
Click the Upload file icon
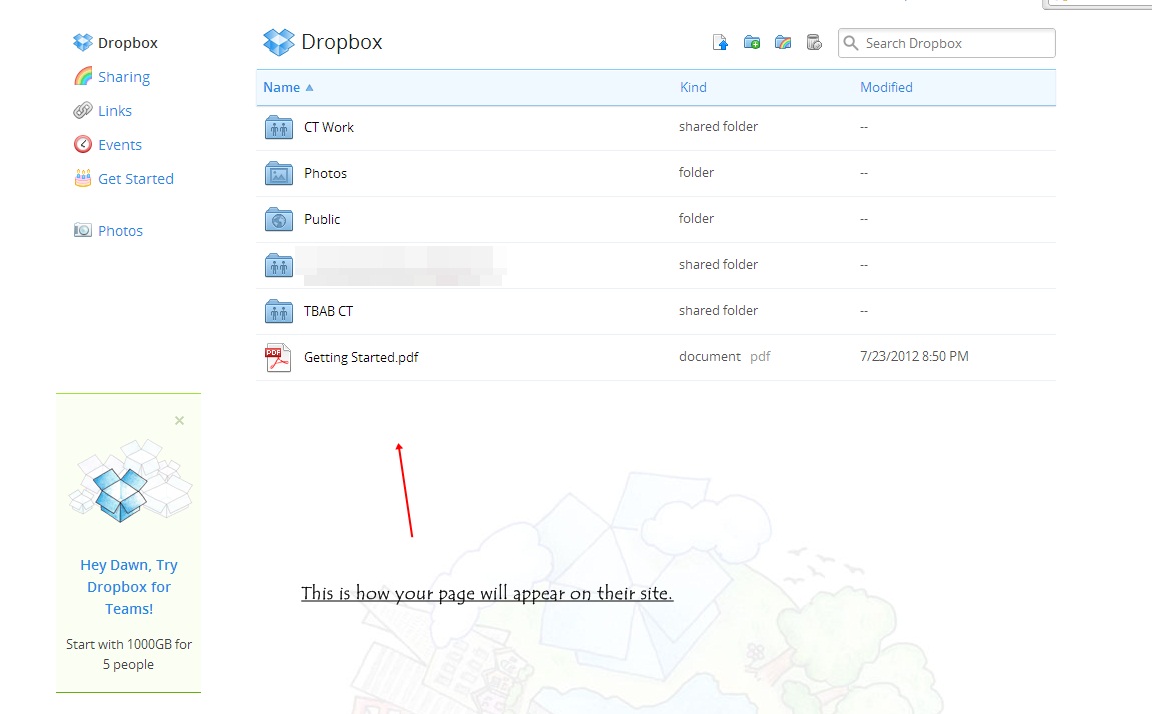coord(720,43)
